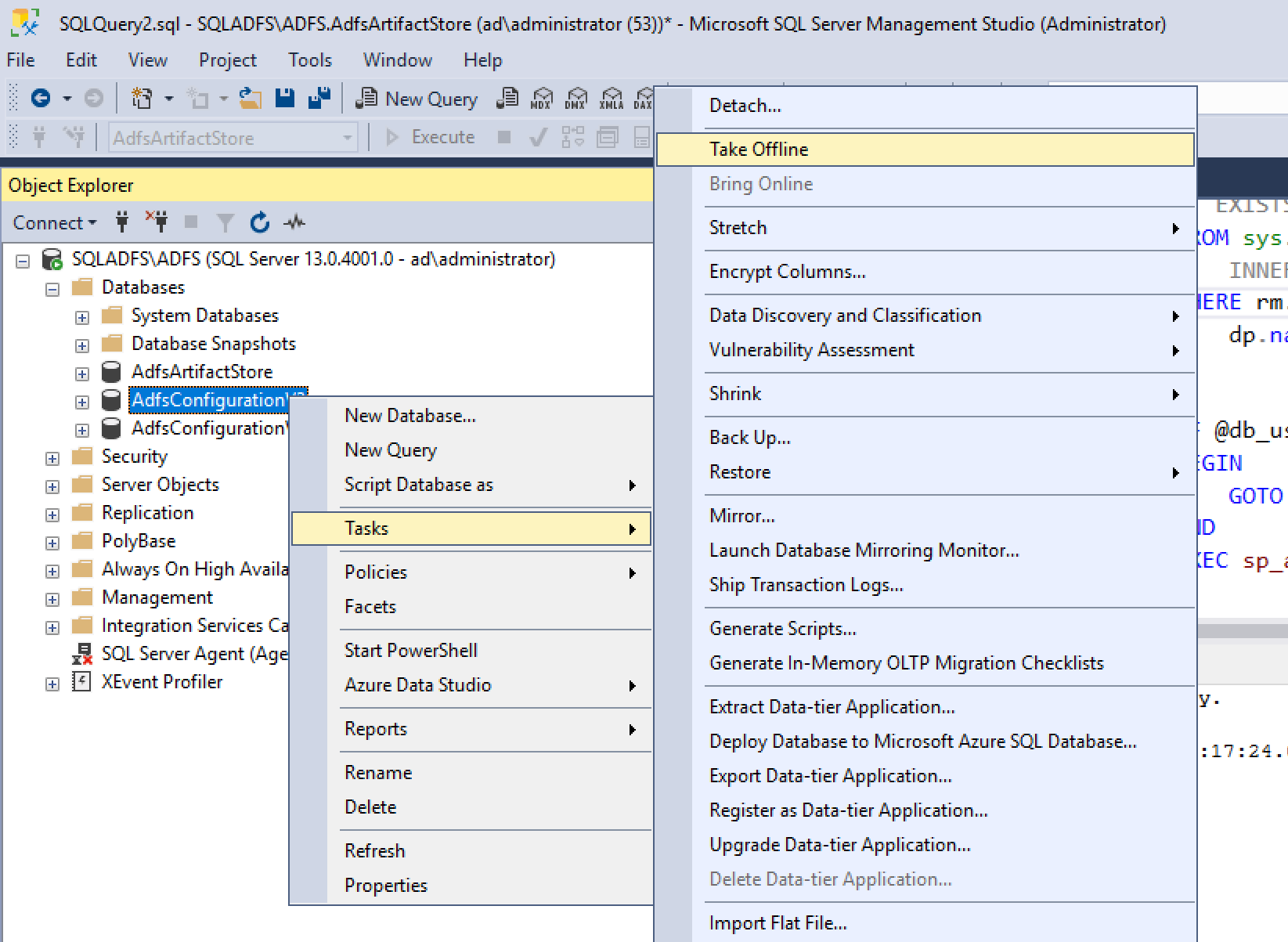Image resolution: width=1288 pixels, height=942 pixels.
Task: Choose Back Up... menu item
Action: pyautogui.click(x=925, y=438)
